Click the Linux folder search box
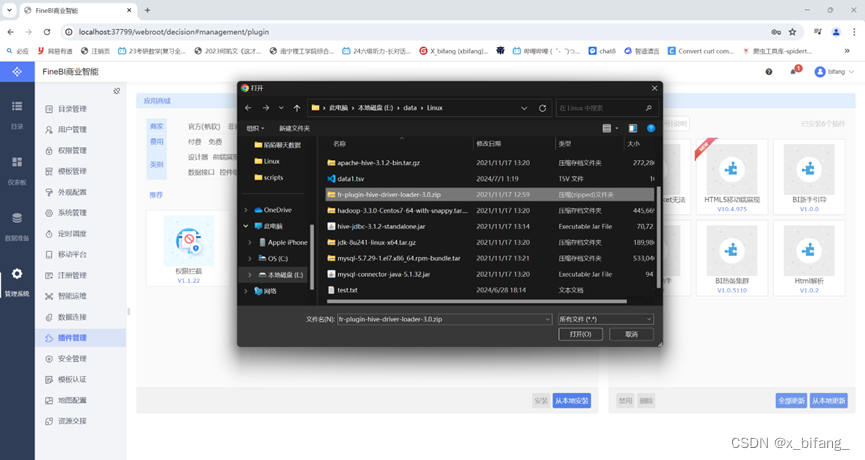The height and width of the screenshot is (460, 865). tap(606, 108)
